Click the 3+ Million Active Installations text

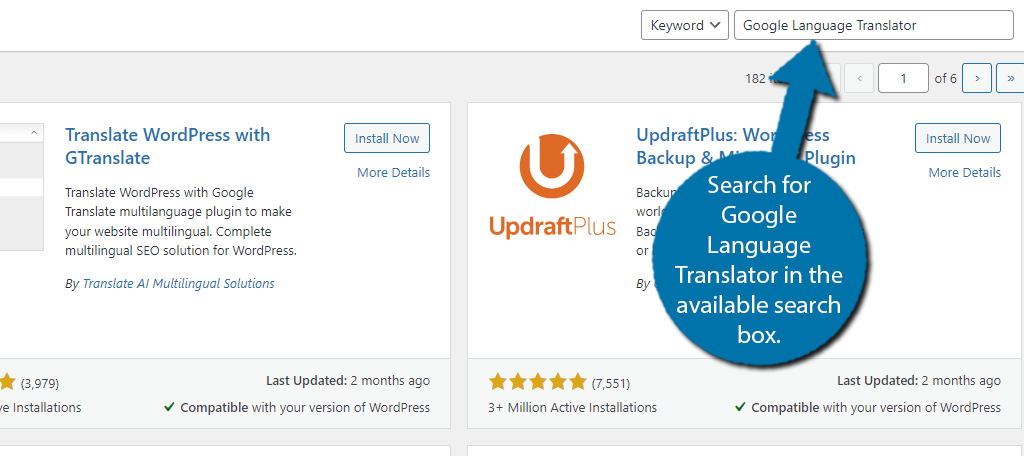573,408
